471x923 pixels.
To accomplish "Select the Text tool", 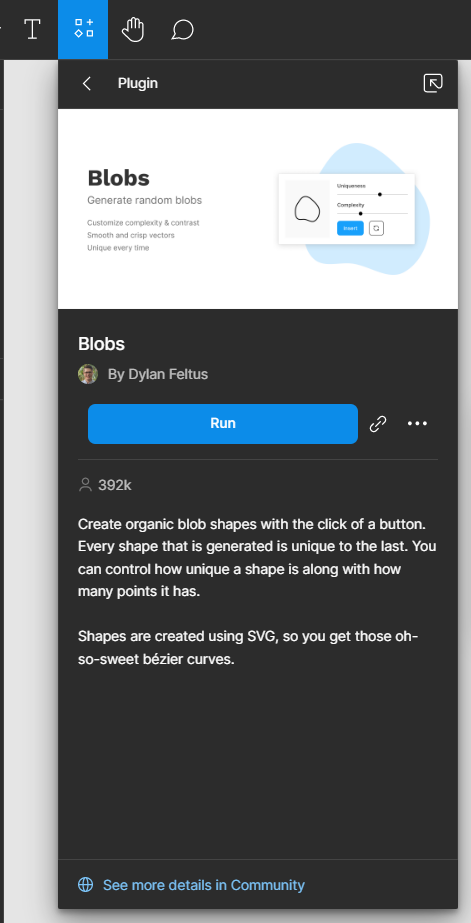I will (32, 29).
